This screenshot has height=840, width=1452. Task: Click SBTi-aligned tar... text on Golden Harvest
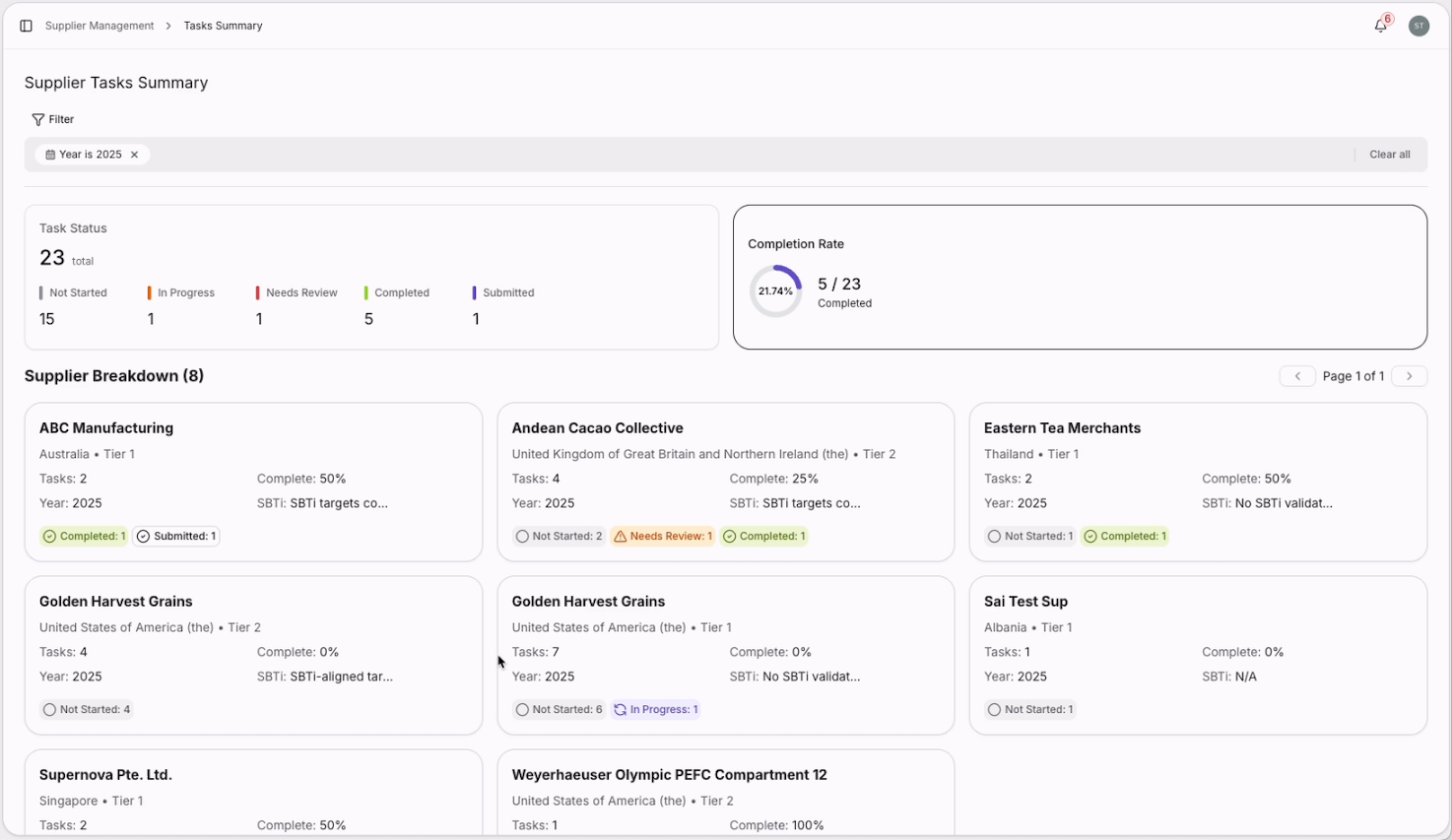pos(342,677)
